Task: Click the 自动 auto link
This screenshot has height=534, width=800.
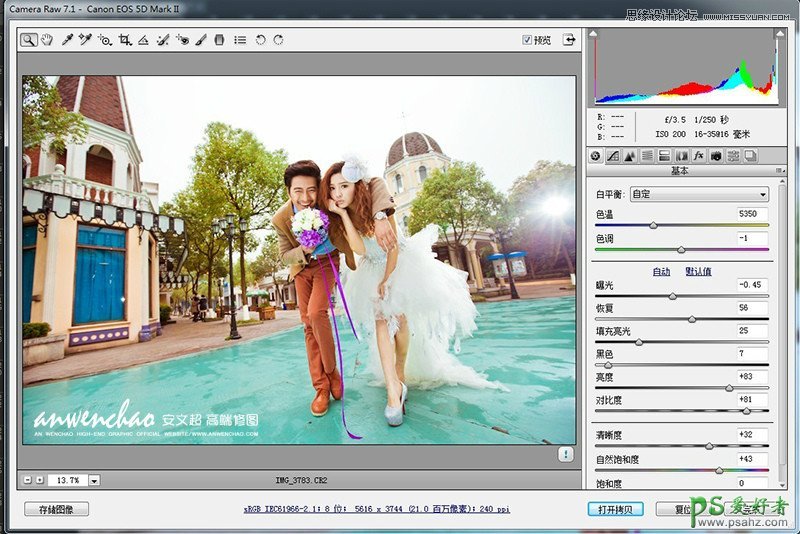Action: tap(661, 271)
